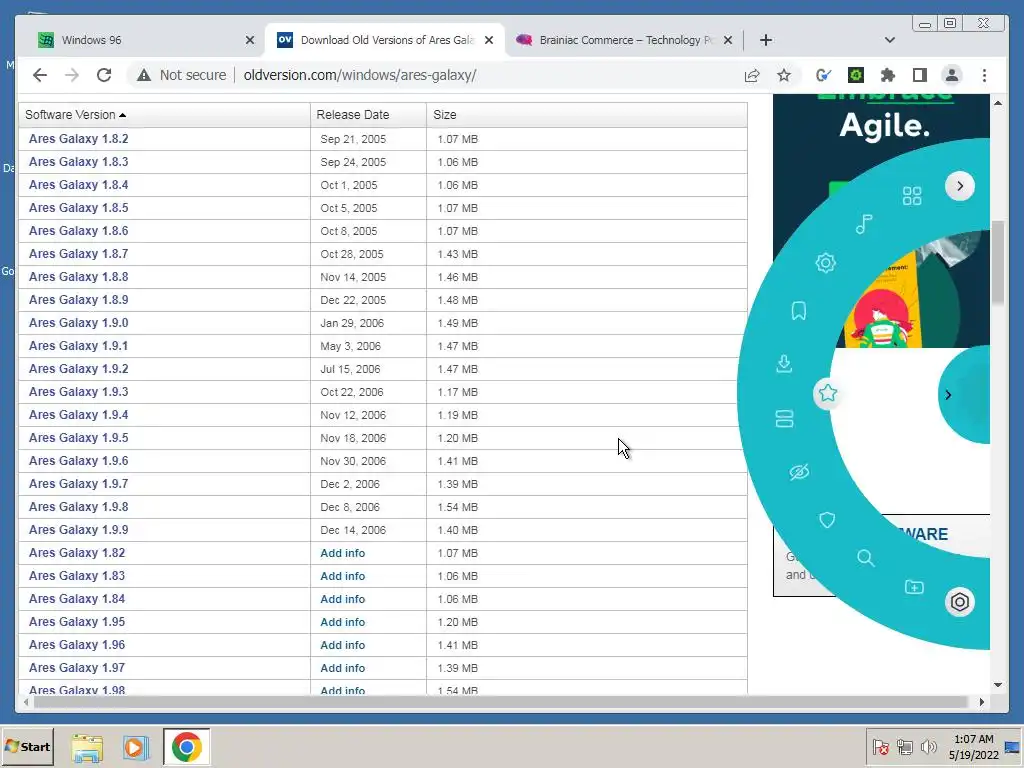This screenshot has width=1024, height=768.
Task: Open Windows Explorer from the taskbar
Action: [87, 747]
